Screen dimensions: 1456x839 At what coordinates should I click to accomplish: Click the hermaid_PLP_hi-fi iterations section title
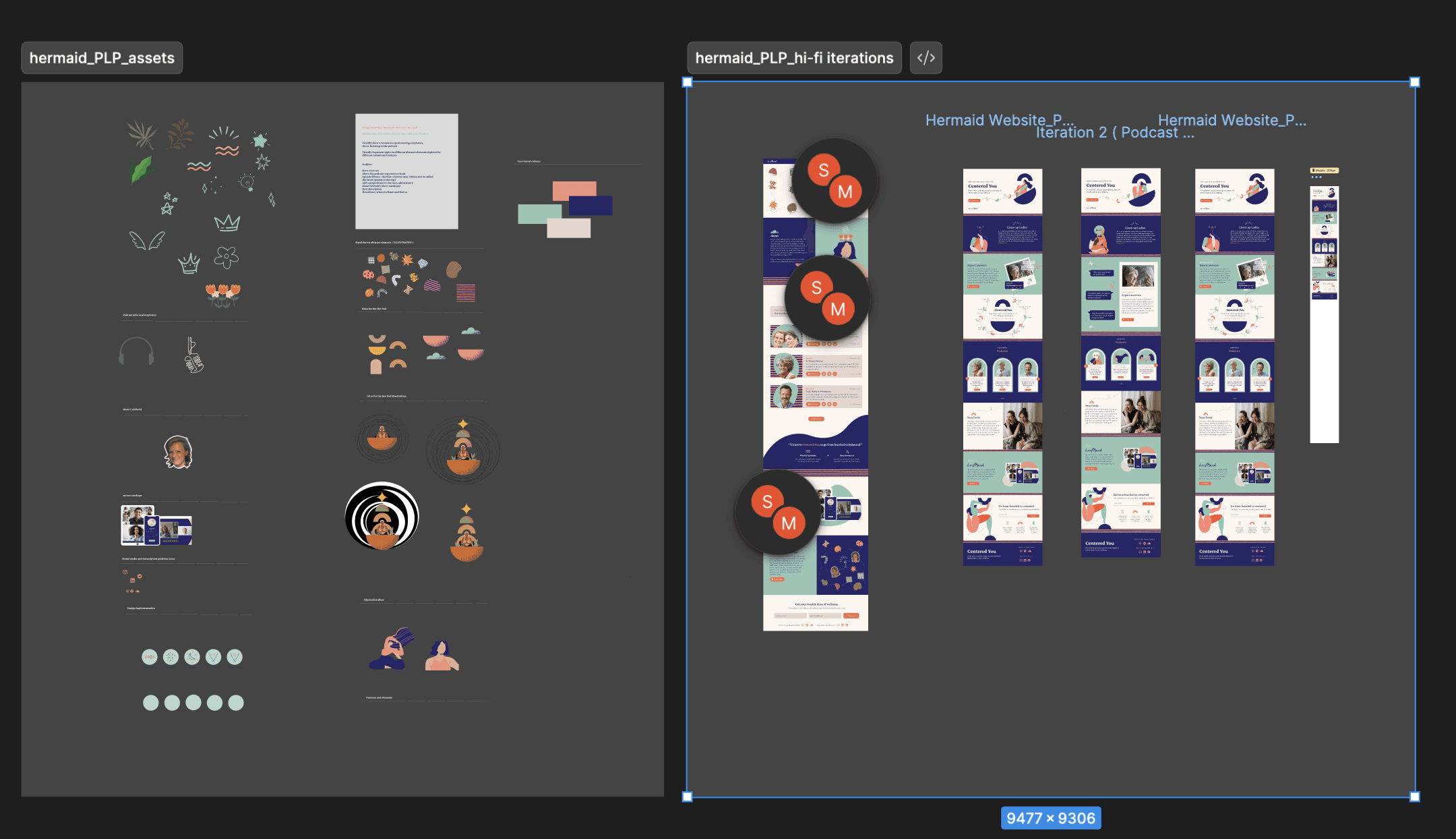(x=794, y=58)
